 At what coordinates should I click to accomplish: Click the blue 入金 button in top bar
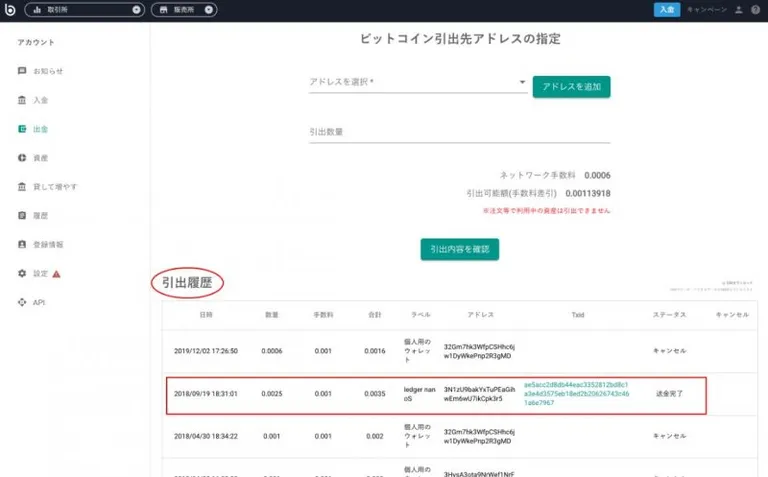(667, 10)
